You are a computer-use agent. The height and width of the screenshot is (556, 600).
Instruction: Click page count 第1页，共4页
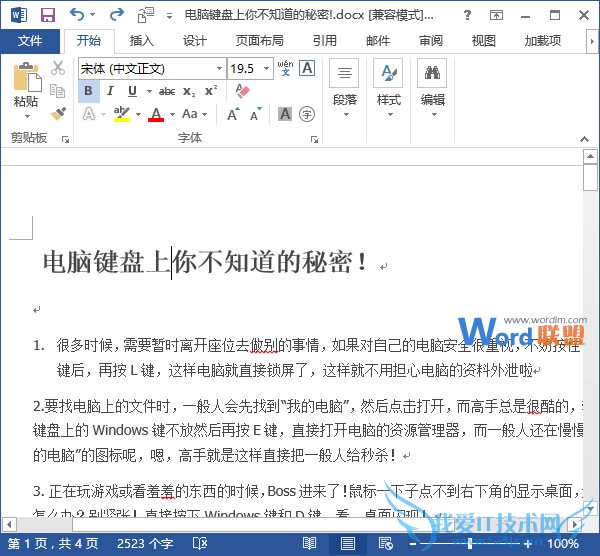53,543
